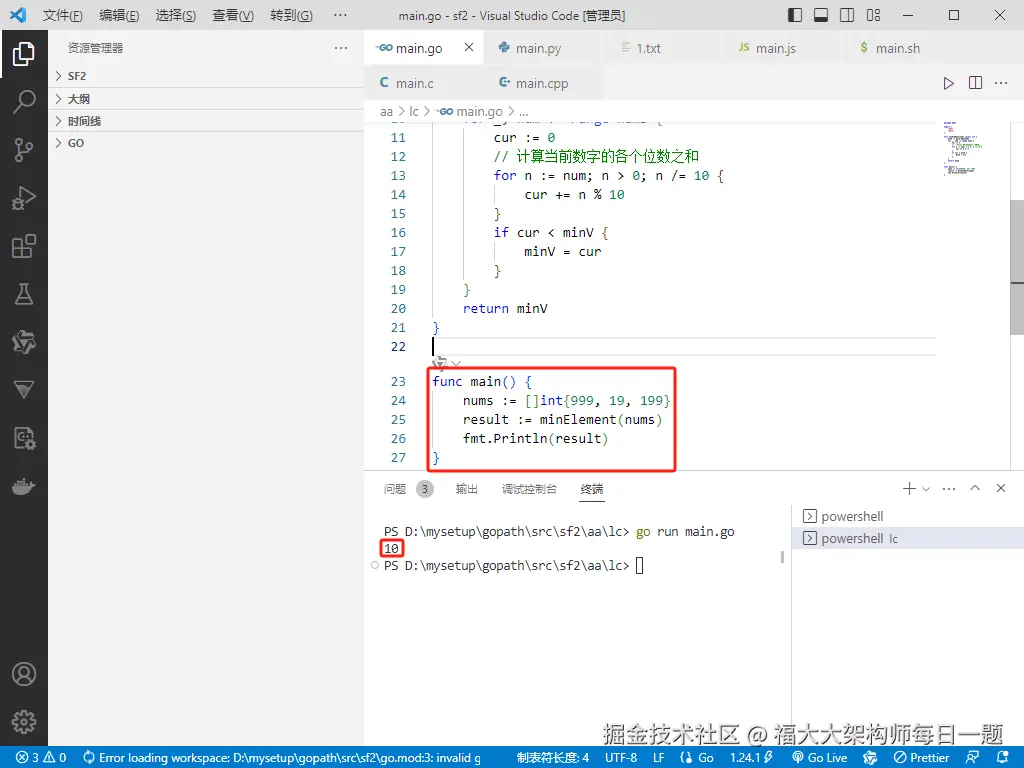Toggle the primary side bar layout icon
This screenshot has width=1024, height=768.
pyautogui.click(x=795, y=15)
